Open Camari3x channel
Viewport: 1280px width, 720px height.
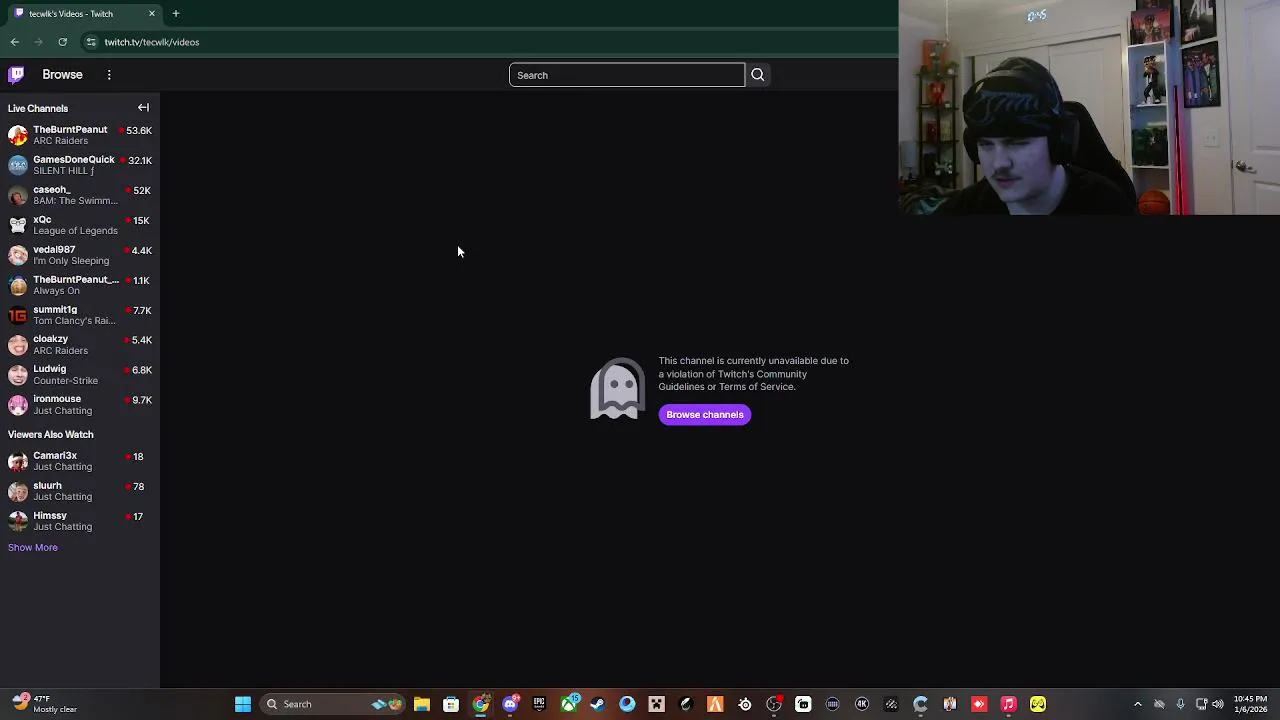[80, 461]
